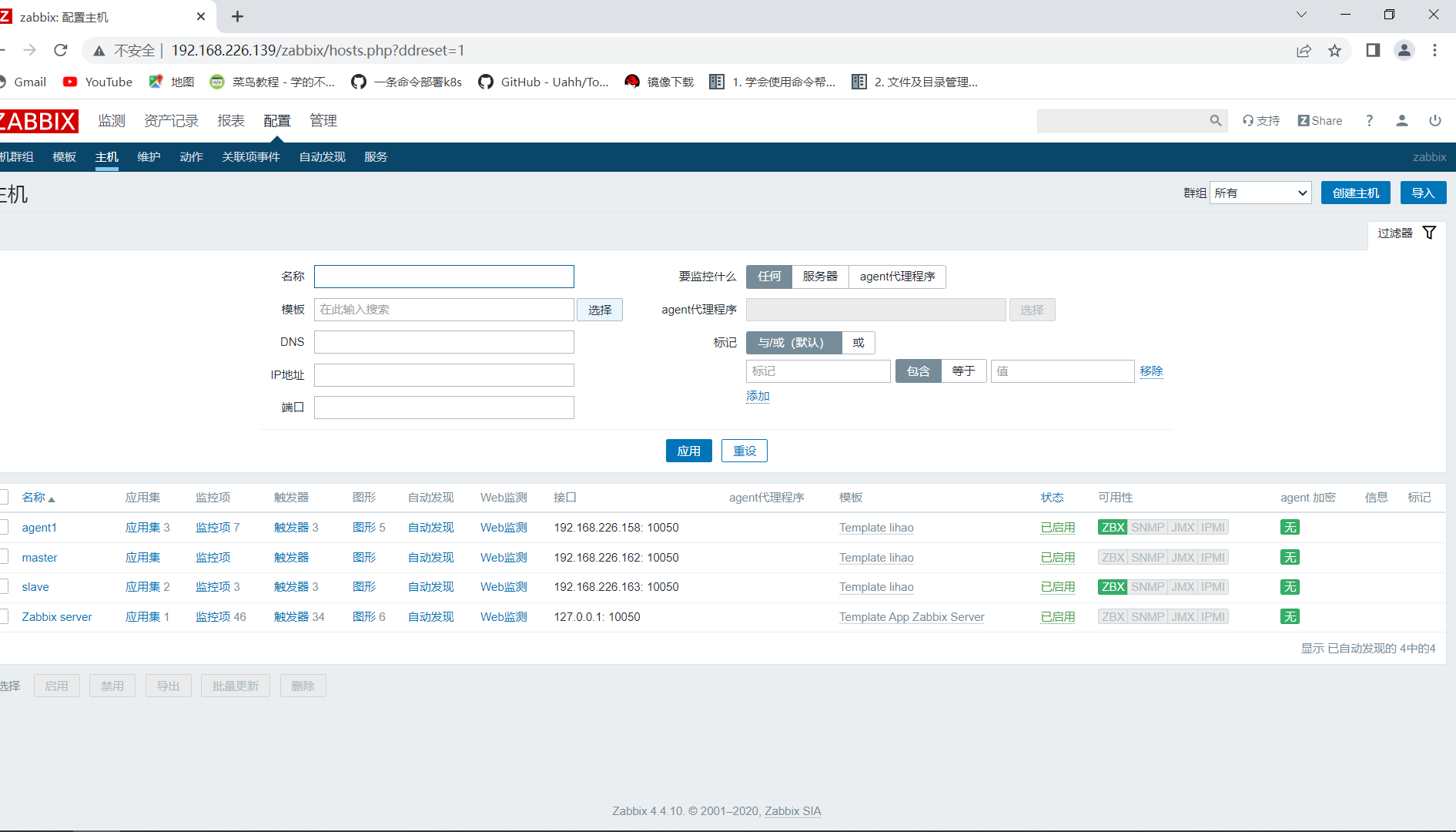Click the browser share page icon
Image resolution: width=1456 pixels, height=832 pixels.
[1304, 51]
